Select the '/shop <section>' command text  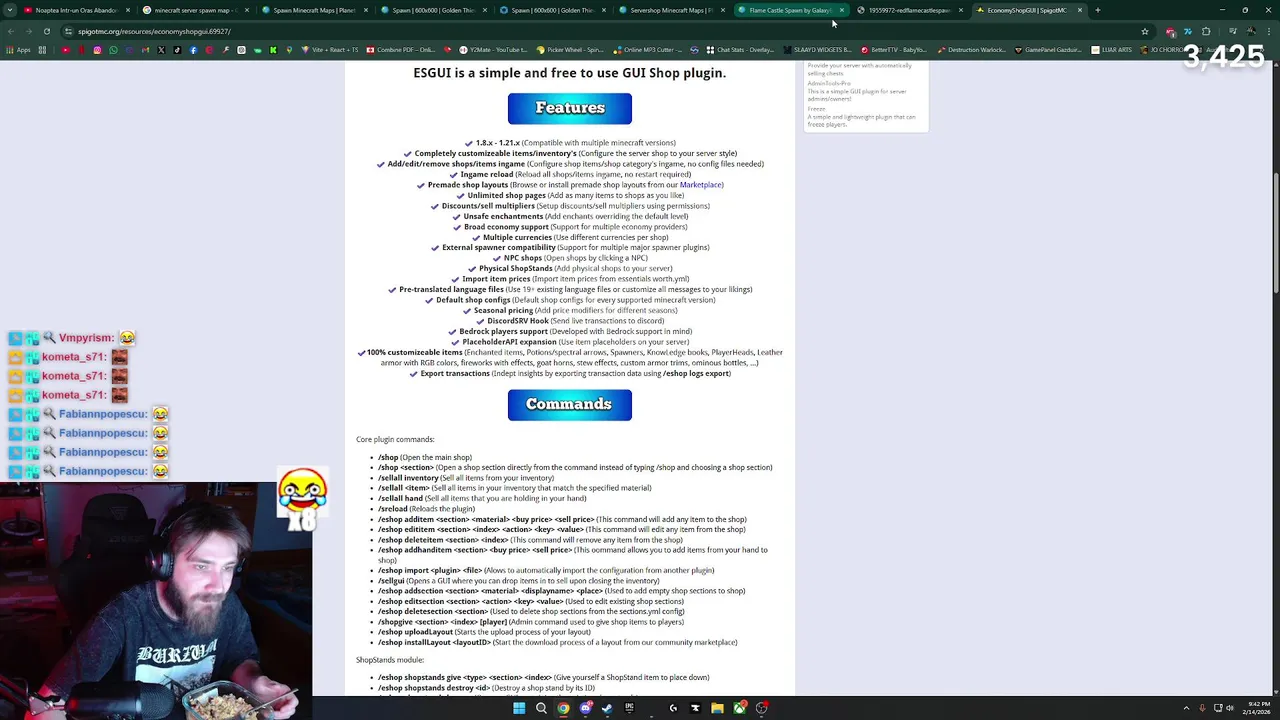pos(406,467)
